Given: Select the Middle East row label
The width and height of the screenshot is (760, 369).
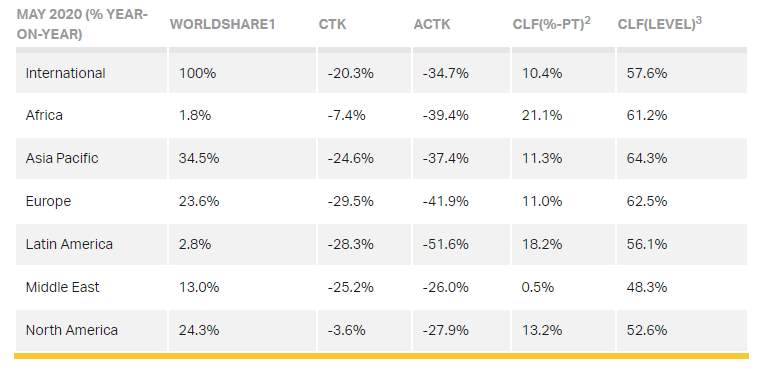Looking at the screenshot, I should 63,287.
